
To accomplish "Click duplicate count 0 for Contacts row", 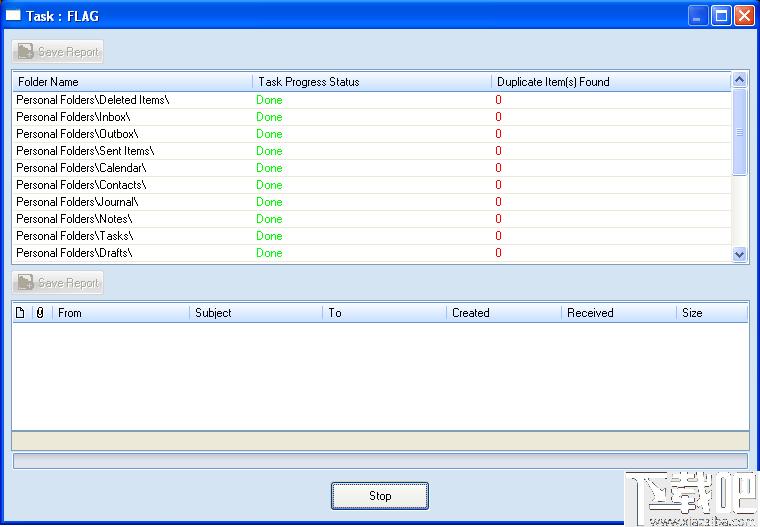I will [498, 185].
